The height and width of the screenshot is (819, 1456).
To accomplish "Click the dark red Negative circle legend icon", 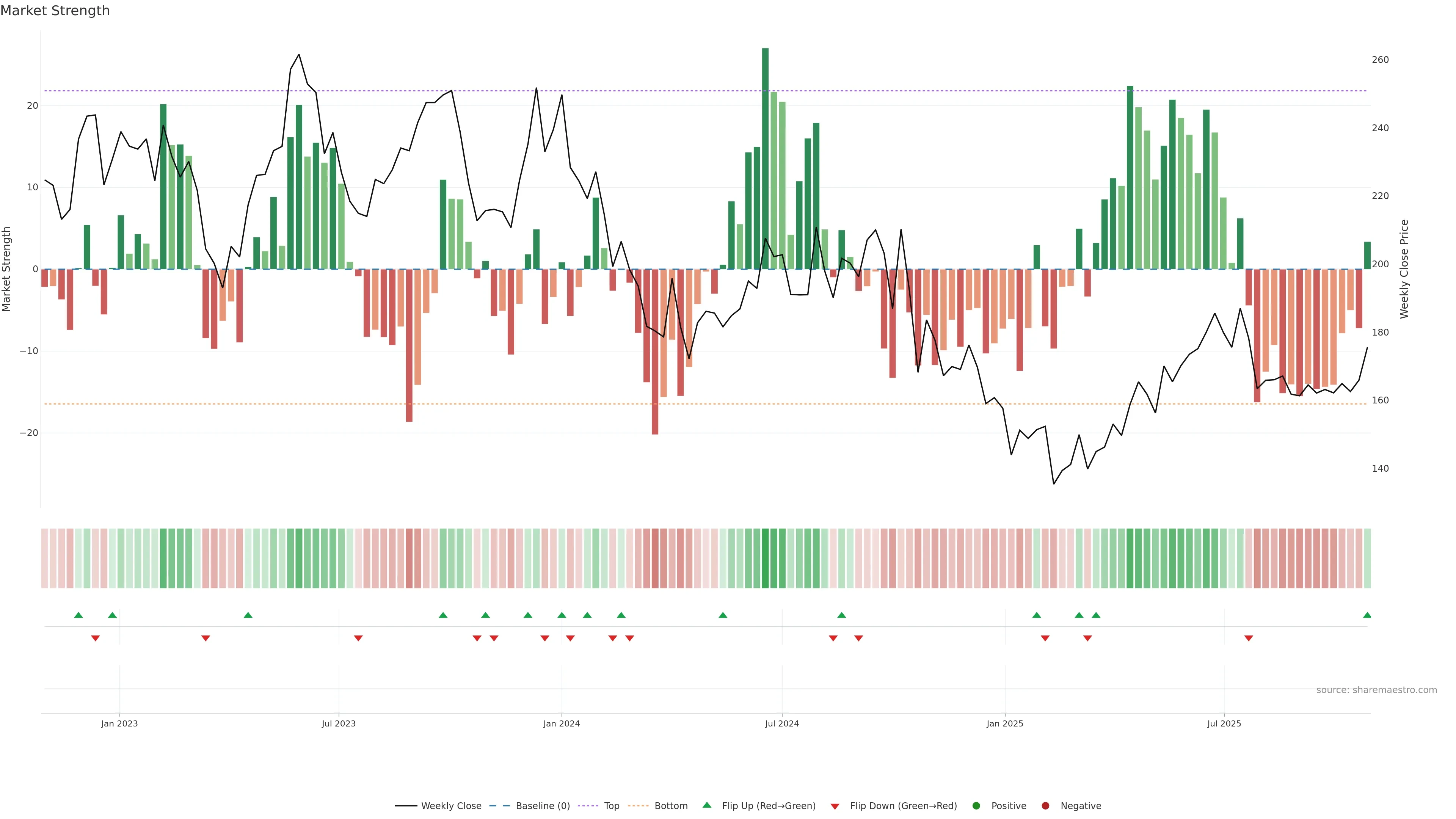I will click(1045, 805).
